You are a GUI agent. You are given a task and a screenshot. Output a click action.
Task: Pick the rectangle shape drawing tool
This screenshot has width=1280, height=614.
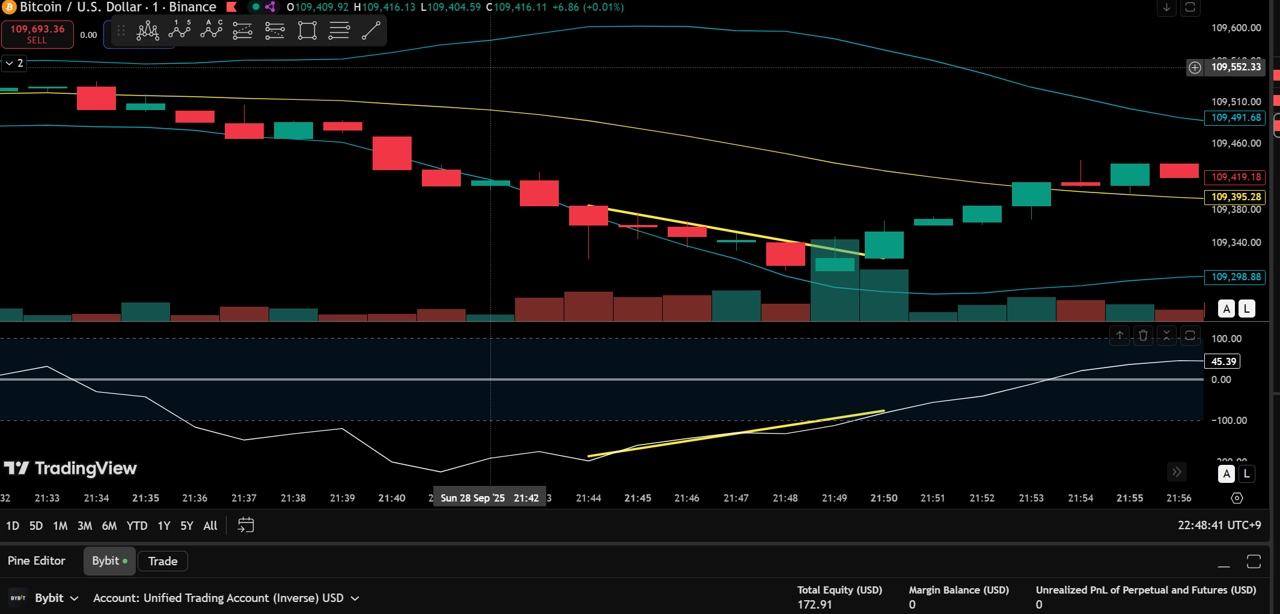[x=307, y=31]
